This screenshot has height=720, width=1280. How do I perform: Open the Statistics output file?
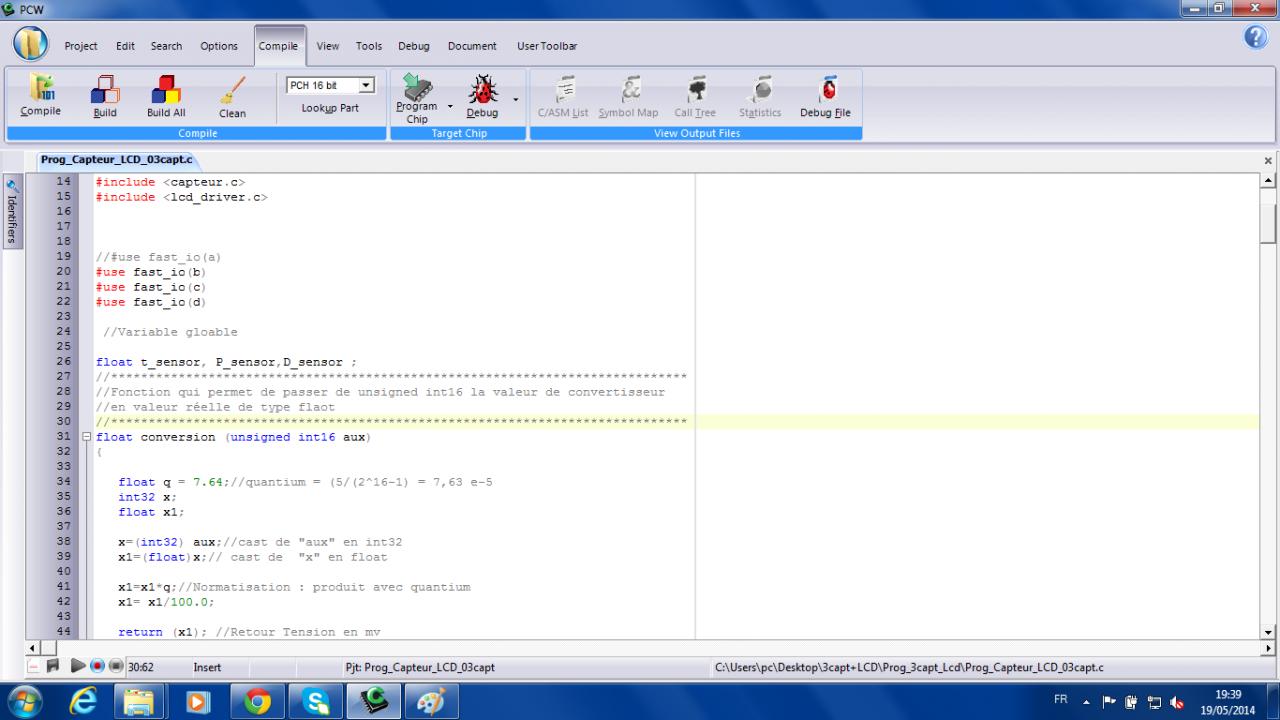click(760, 98)
